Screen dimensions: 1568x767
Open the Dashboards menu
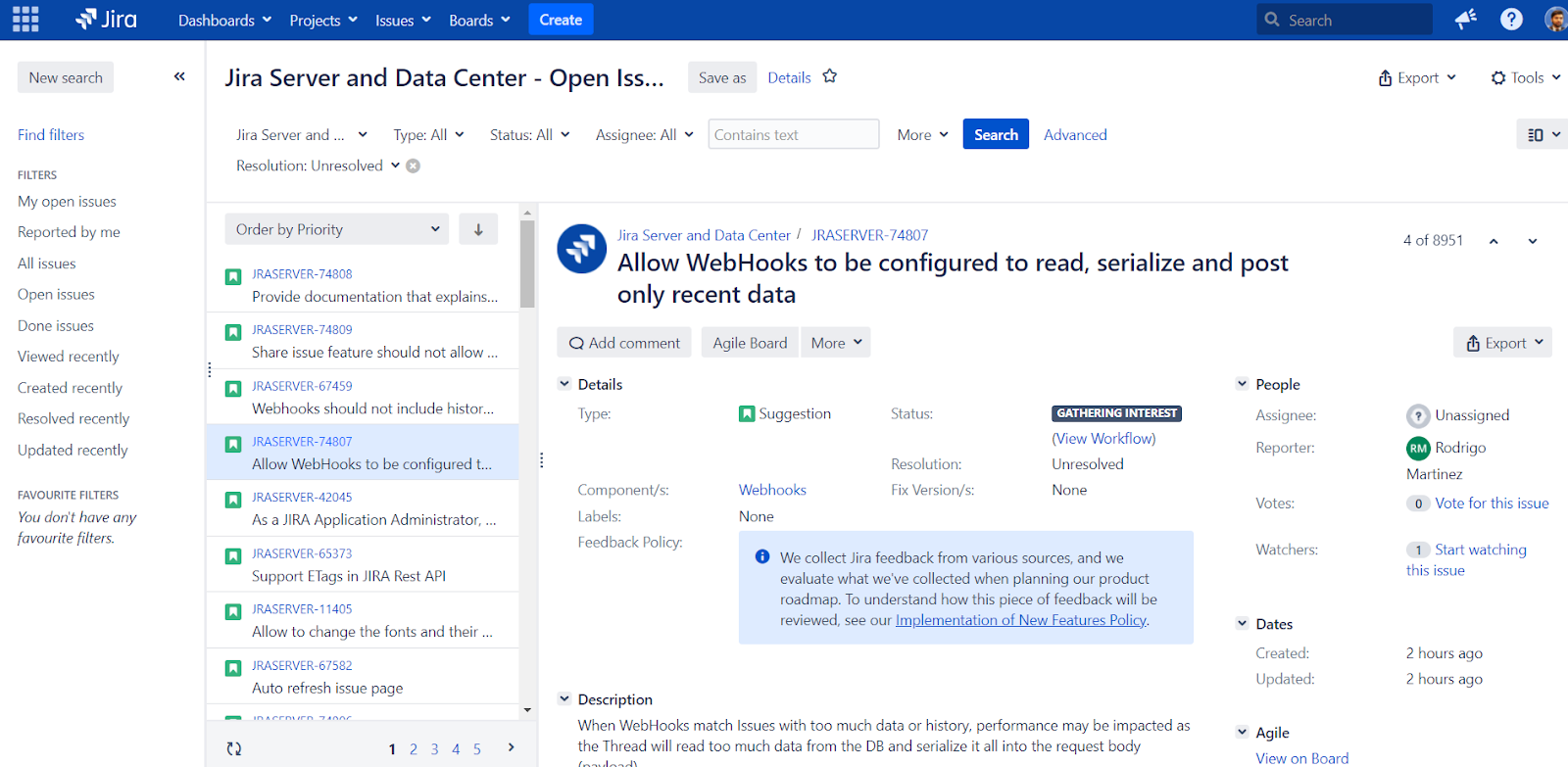pyautogui.click(x=224, y=20)
